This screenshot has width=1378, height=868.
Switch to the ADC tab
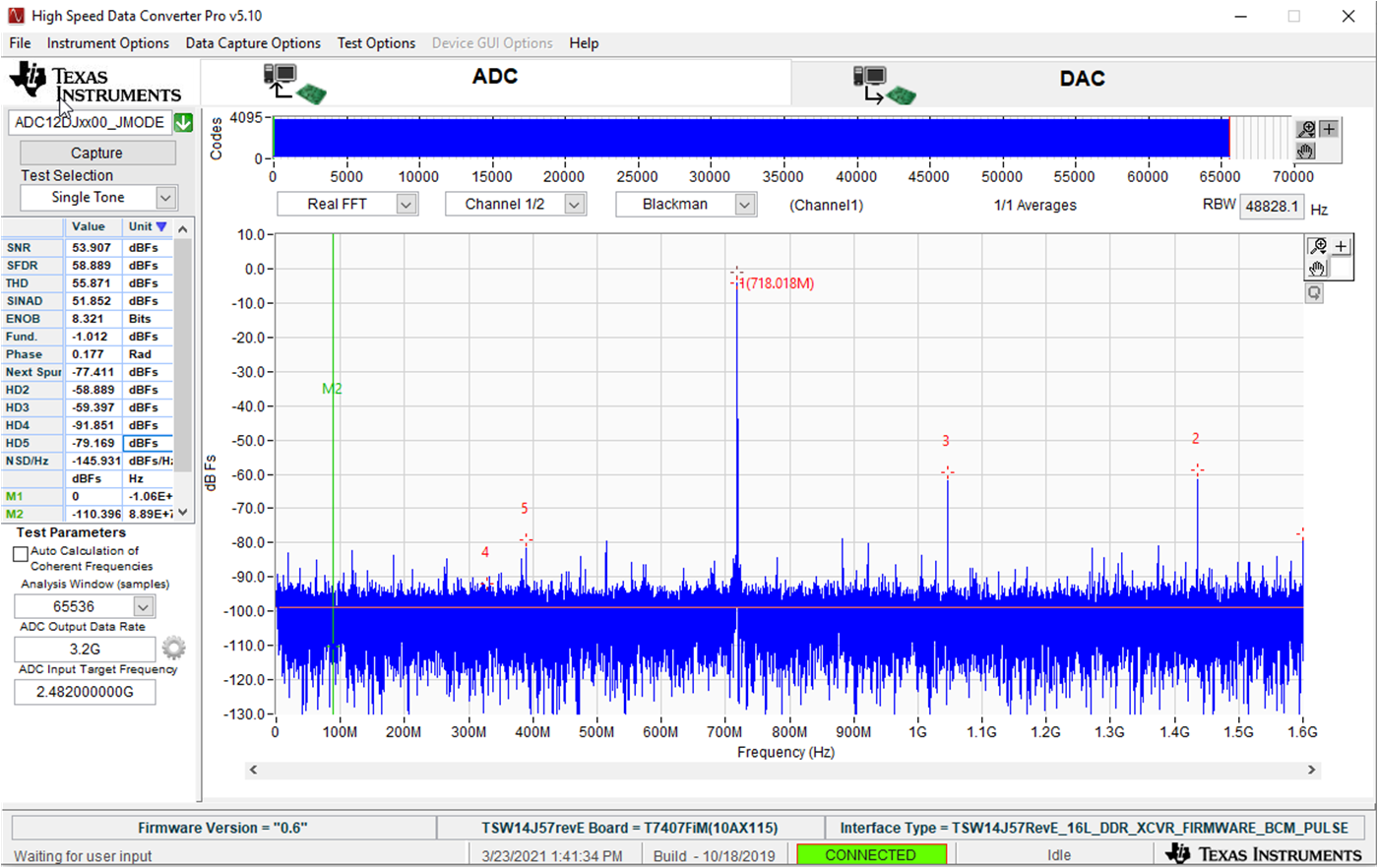point(495,77)
